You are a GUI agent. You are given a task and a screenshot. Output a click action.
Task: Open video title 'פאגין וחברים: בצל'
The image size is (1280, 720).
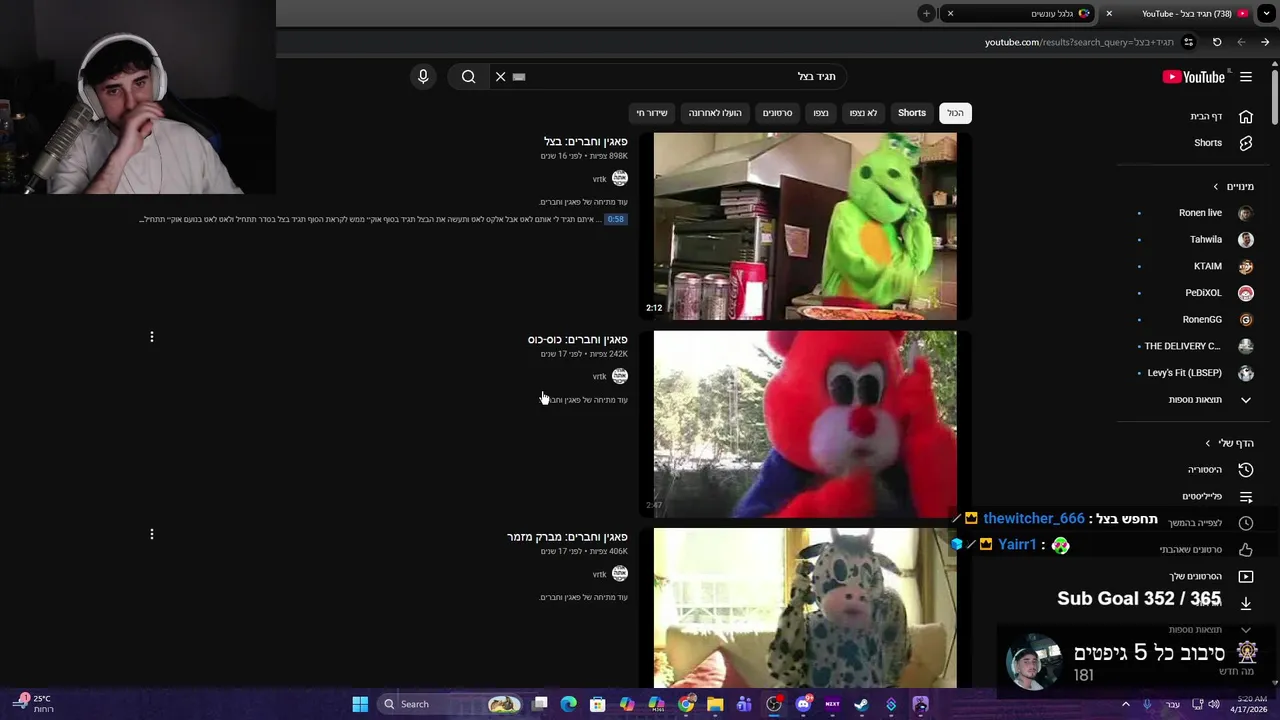(x=586, y=142)
